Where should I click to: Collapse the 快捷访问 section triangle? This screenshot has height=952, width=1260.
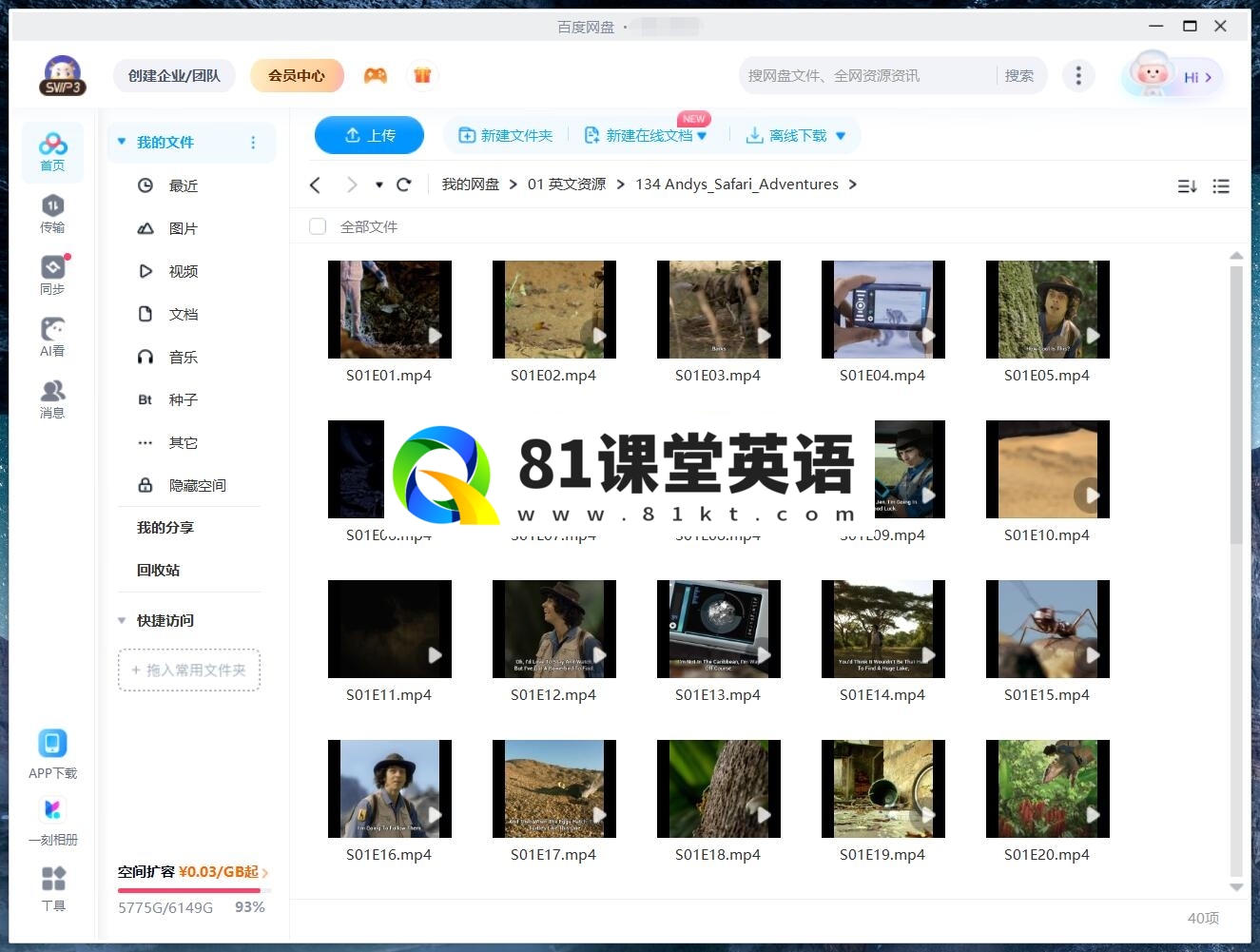pos(122,620)
